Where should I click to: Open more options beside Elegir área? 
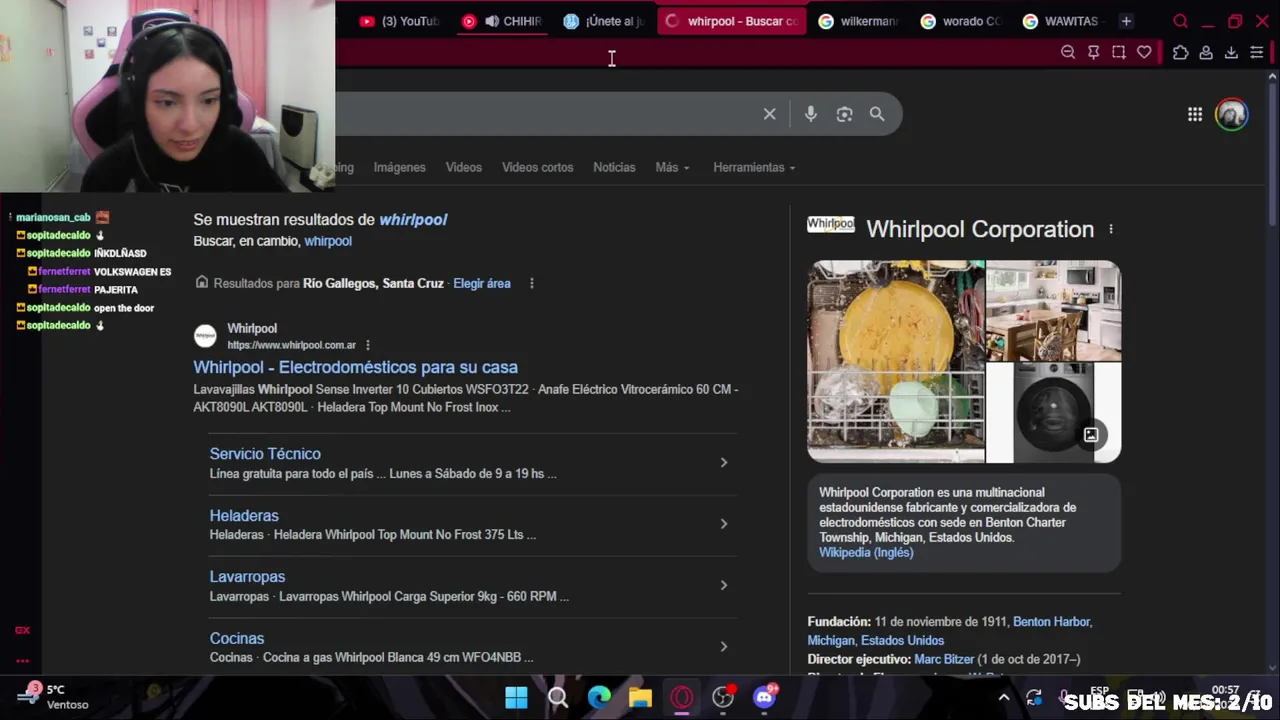[x=531, y=283]
